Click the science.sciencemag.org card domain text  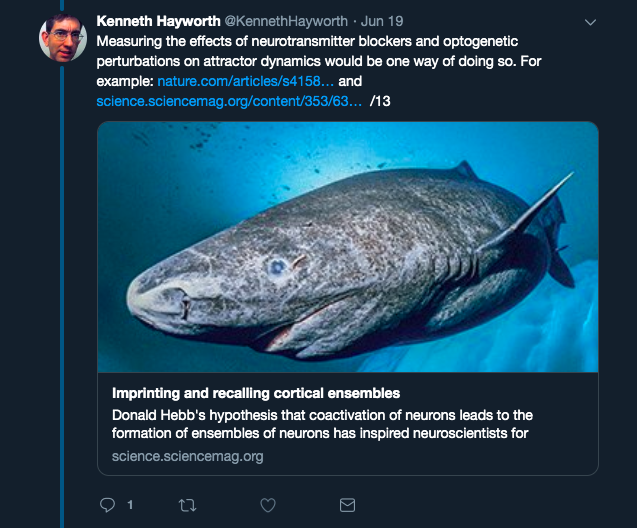pyautogui.click(x=188, y=456)
